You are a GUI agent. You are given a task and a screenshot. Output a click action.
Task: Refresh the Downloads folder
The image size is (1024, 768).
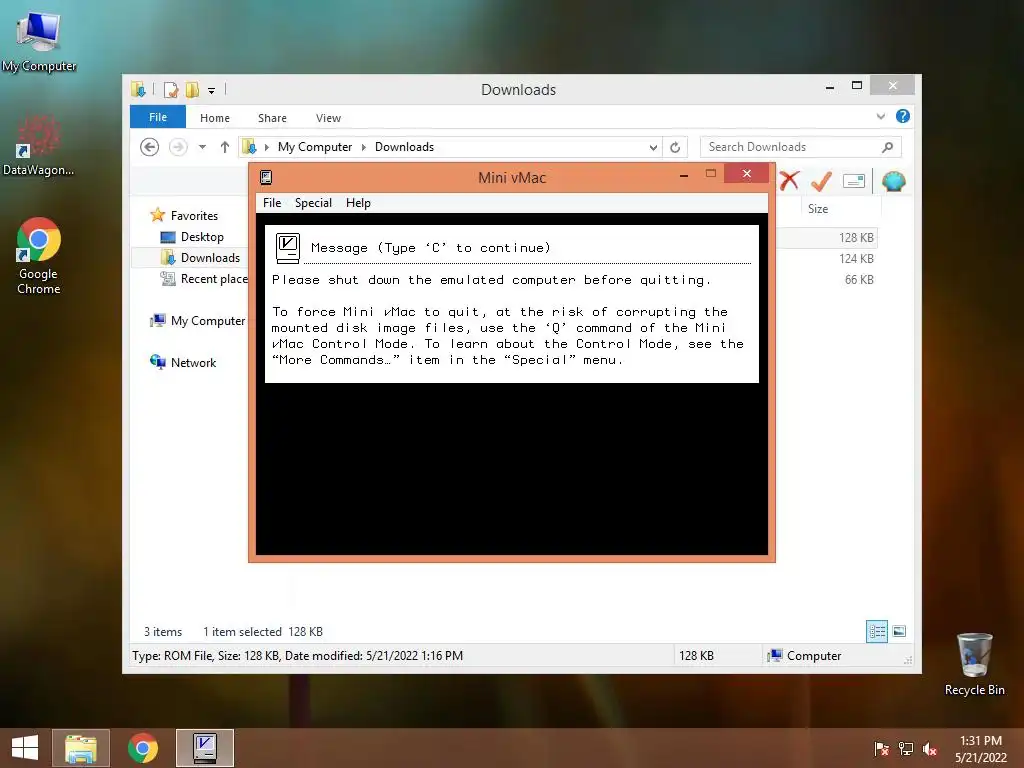[x=675, y=148]
